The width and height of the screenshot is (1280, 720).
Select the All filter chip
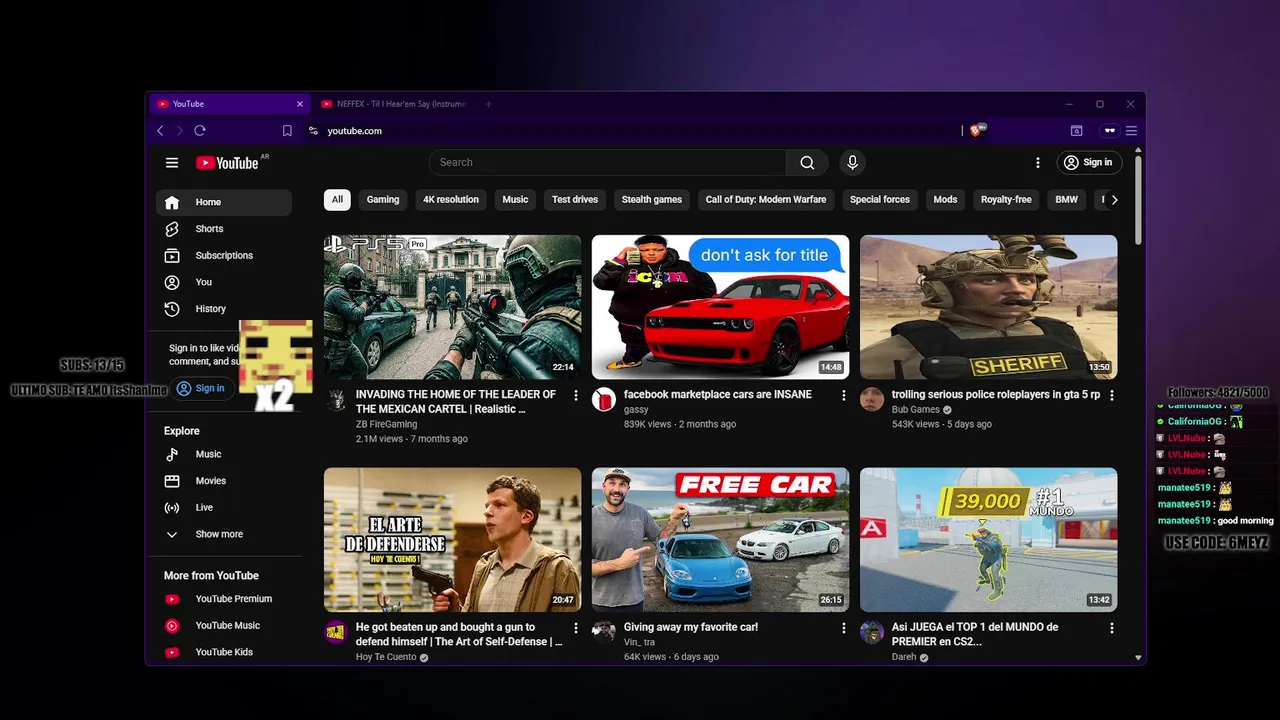pyautogui.click(x=337, y=200)
